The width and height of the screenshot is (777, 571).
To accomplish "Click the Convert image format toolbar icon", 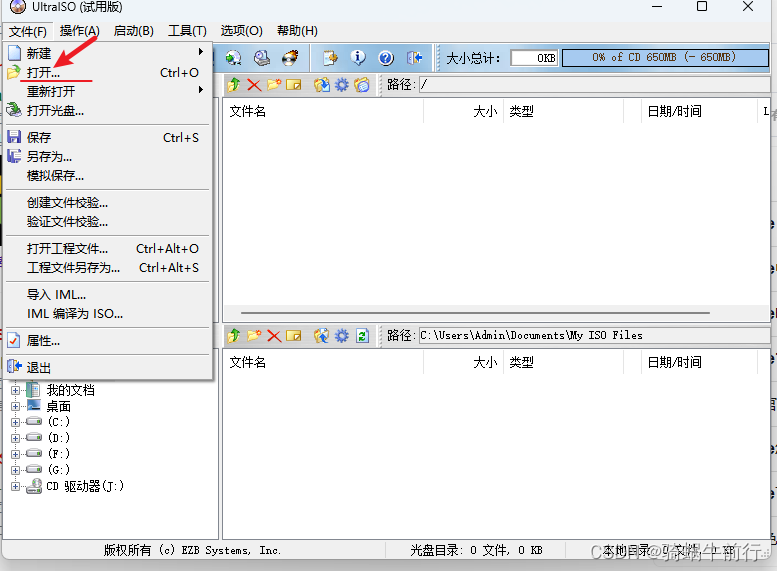I will [x=233, y=58].
